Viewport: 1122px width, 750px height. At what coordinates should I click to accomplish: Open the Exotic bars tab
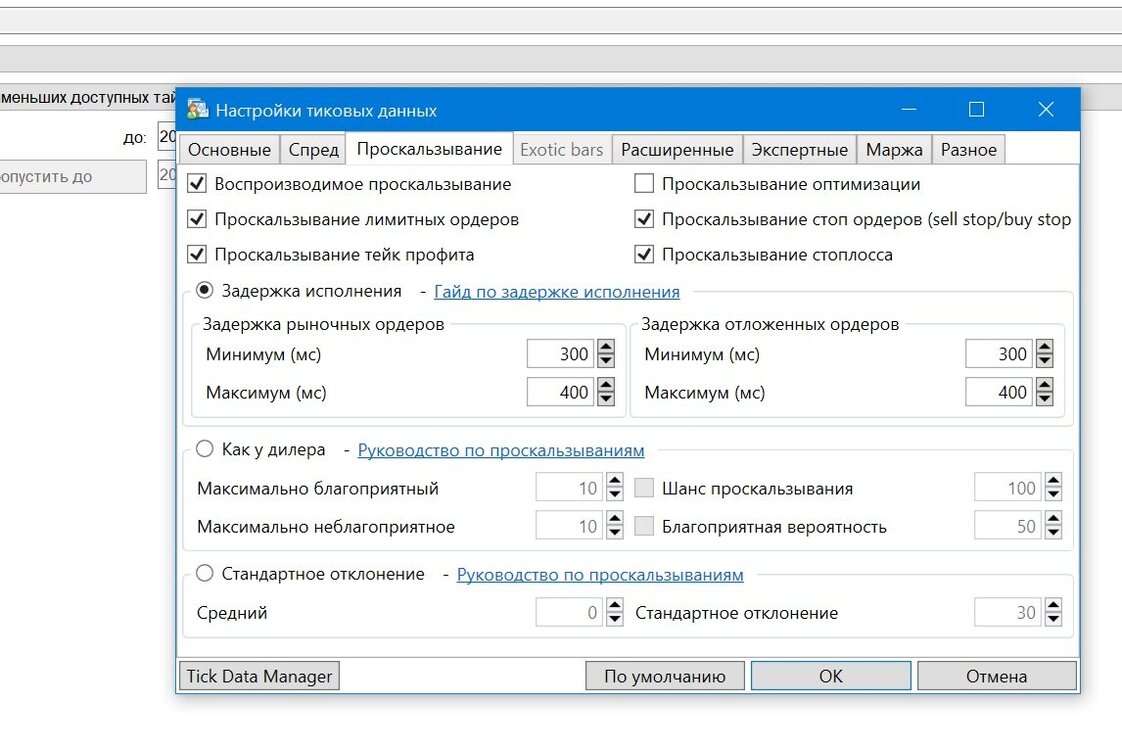click(x=562, y=150)
